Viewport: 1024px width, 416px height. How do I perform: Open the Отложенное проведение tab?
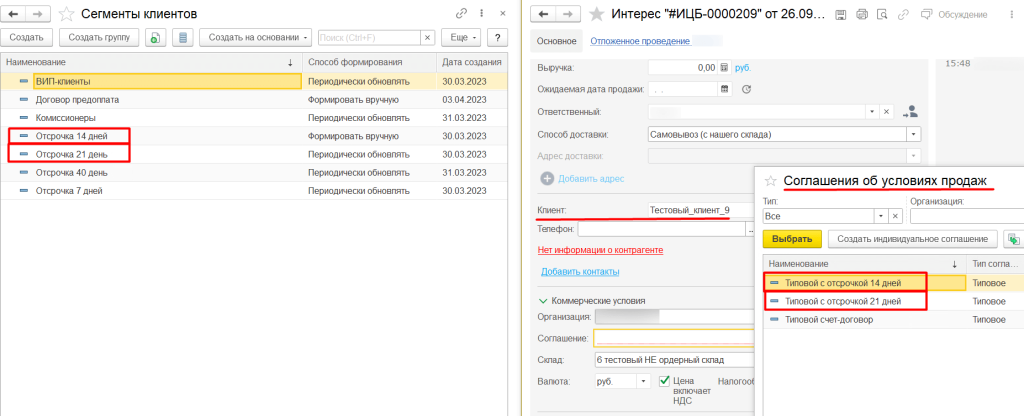point(639,41)
